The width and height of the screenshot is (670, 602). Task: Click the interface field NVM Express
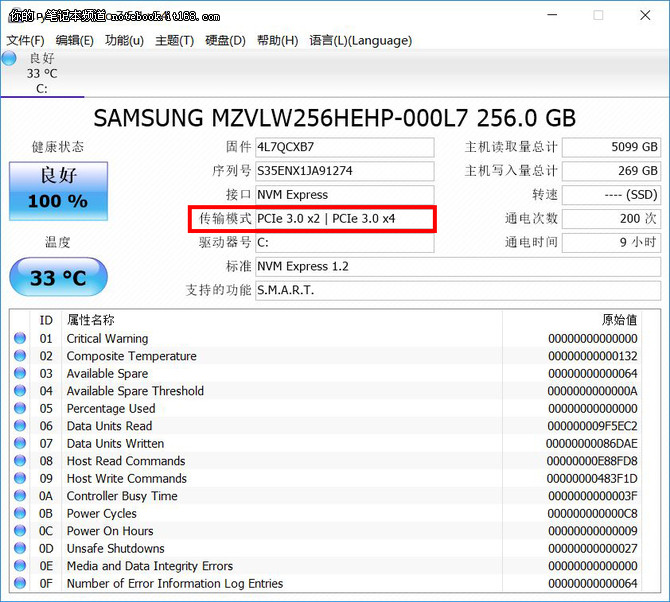(x=344, y=195)
